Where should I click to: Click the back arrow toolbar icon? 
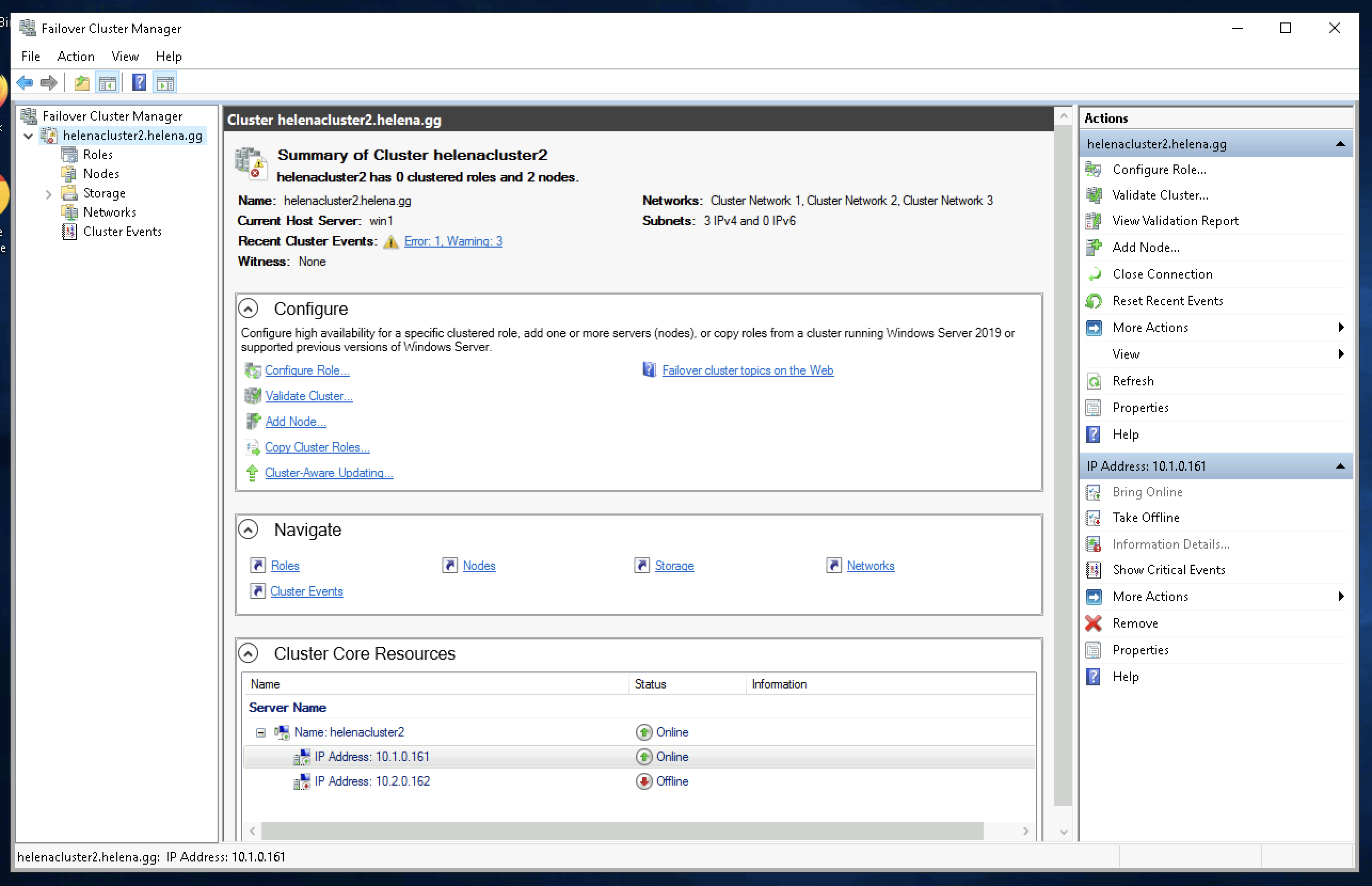click(x=25, y=83)
